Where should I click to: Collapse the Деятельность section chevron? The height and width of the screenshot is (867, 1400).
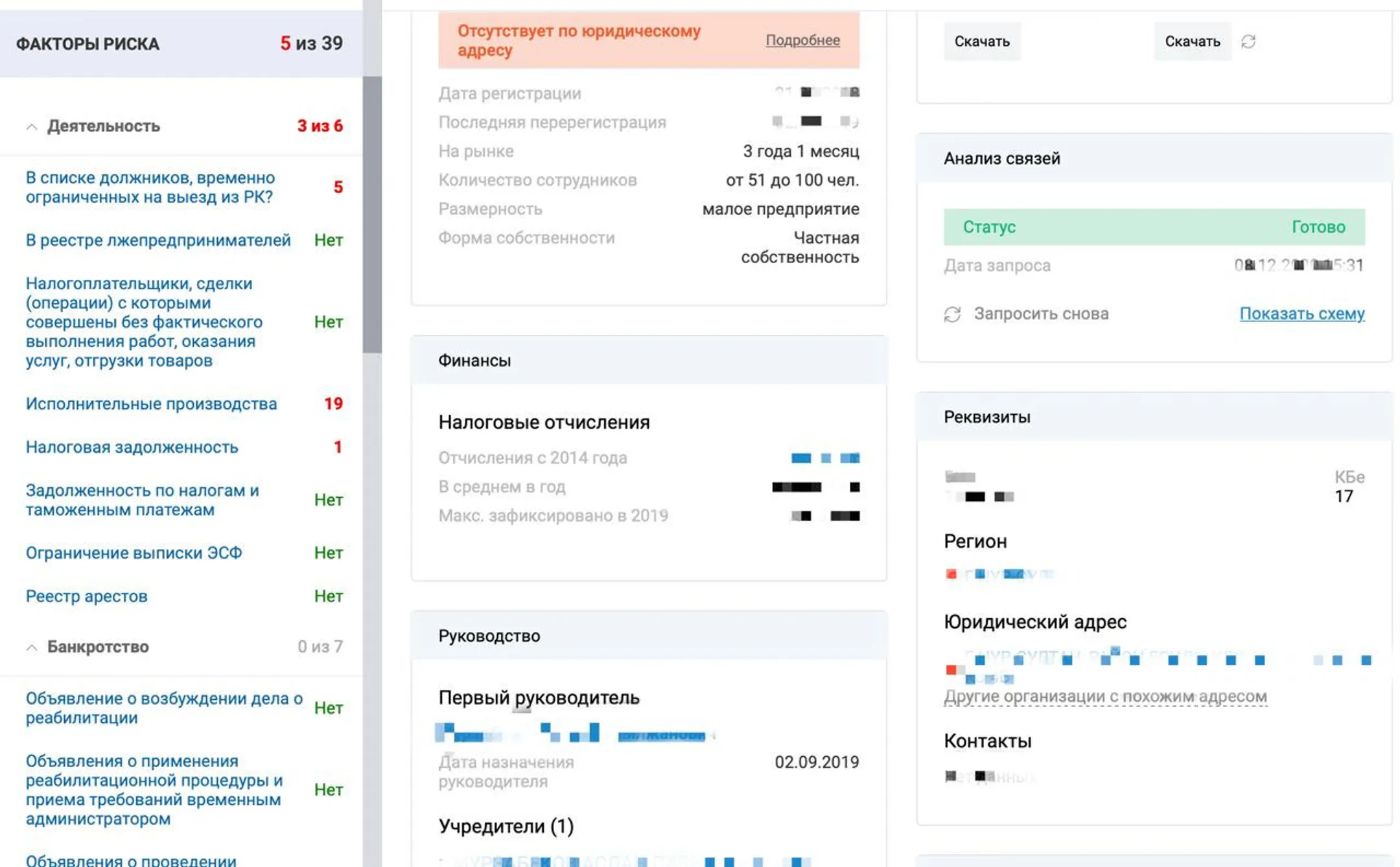pyautogui.click(x=32, y=126)
